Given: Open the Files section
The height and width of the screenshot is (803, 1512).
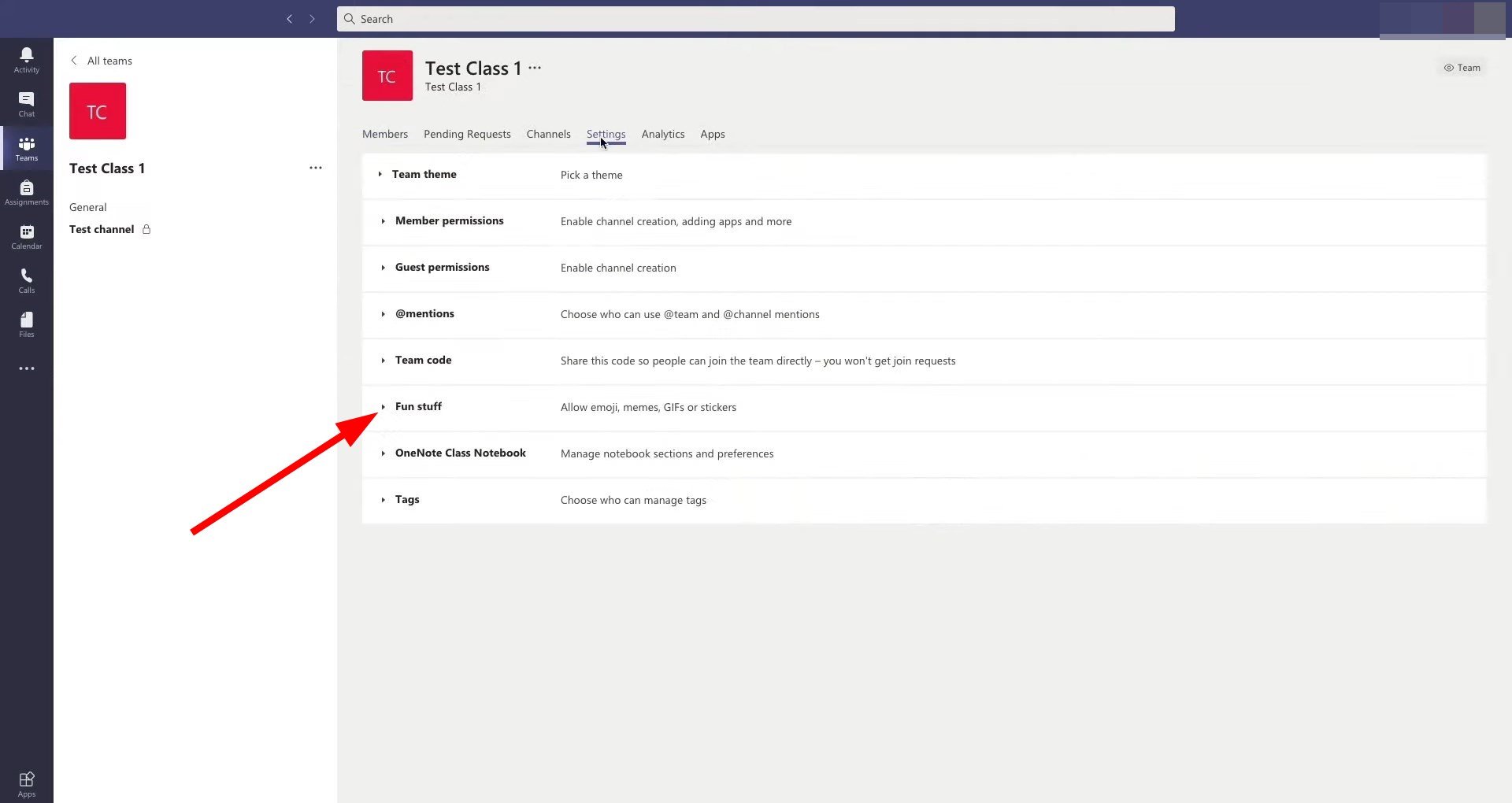Looking at the screenshot, I should 26,324.
